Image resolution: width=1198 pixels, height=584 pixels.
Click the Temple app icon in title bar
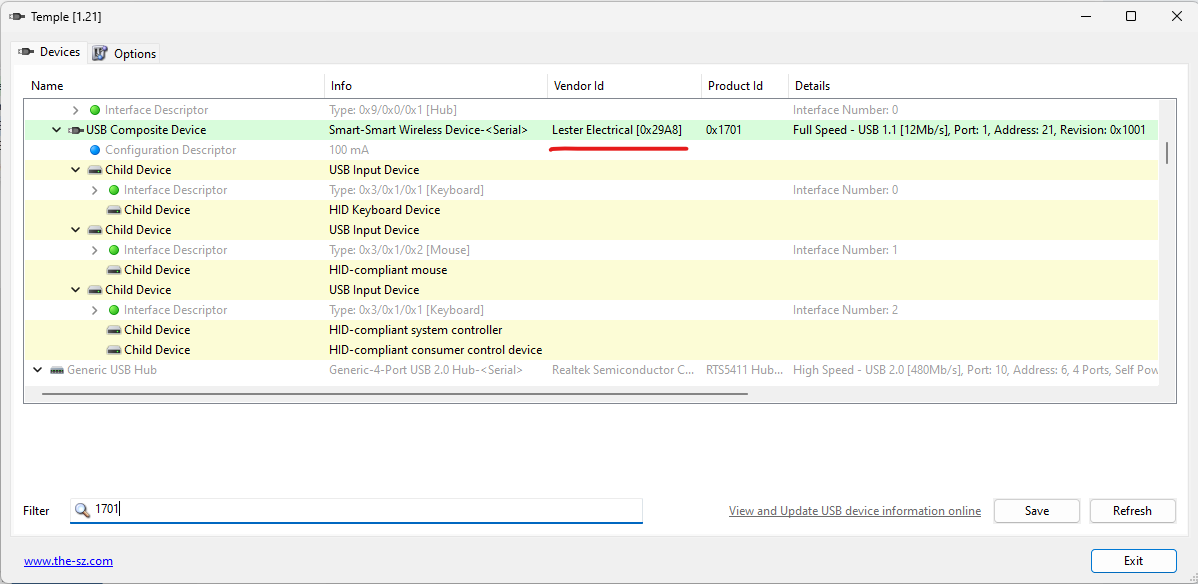(x=17, y=17)
